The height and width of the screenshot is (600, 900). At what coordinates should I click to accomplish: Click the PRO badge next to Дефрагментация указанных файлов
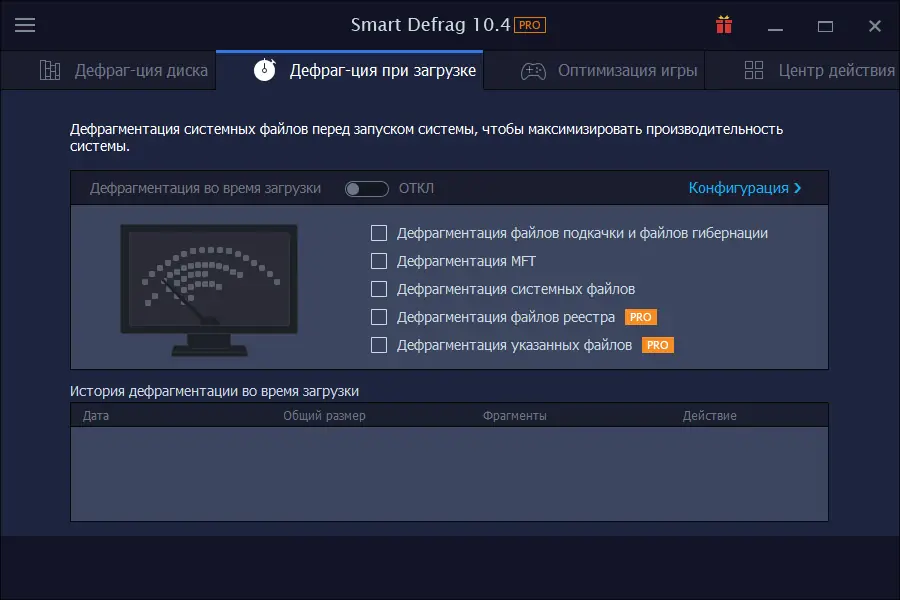pyautogui.click(x=658, y=345)
